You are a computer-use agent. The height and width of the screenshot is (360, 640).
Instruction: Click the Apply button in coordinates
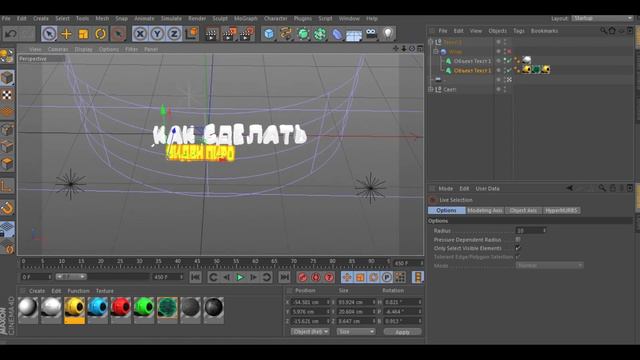pyautogui.click(x=402, y=332)
